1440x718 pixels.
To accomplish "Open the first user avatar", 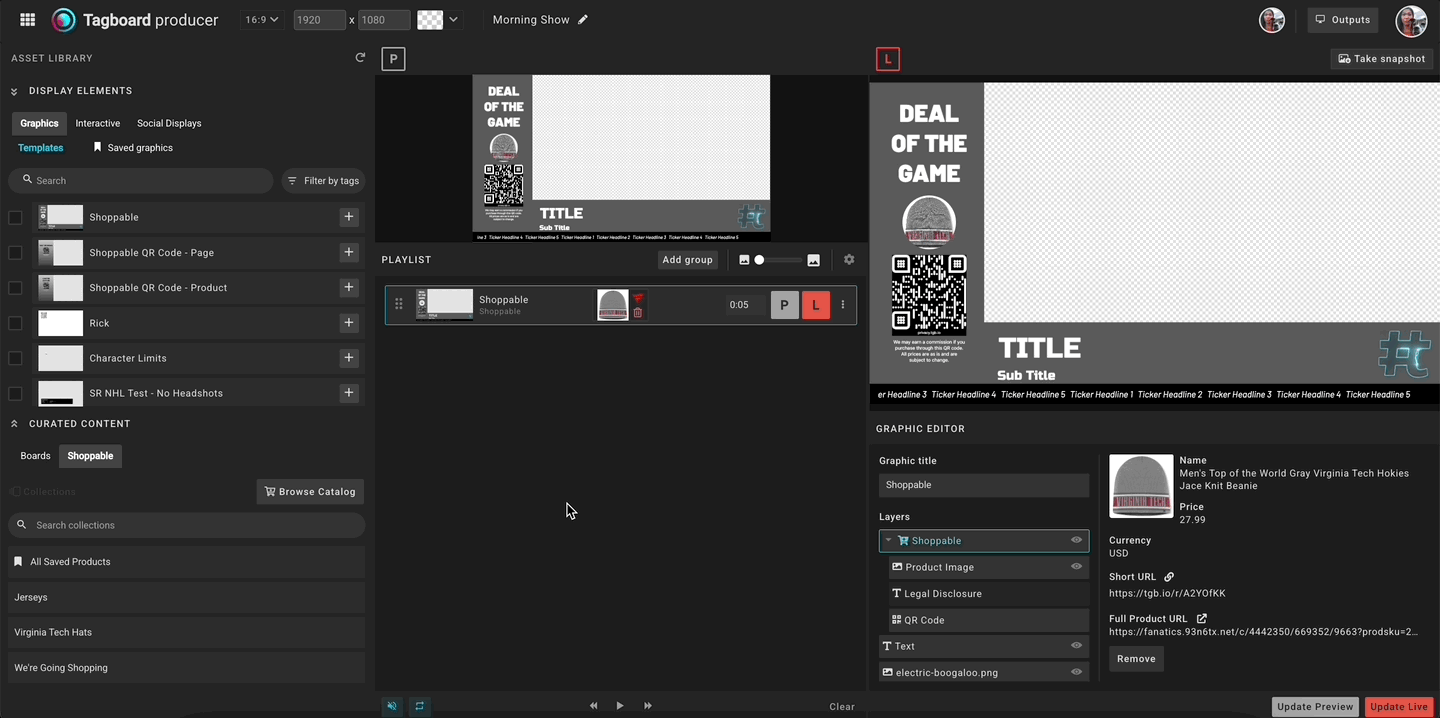I will point(1272,20).
